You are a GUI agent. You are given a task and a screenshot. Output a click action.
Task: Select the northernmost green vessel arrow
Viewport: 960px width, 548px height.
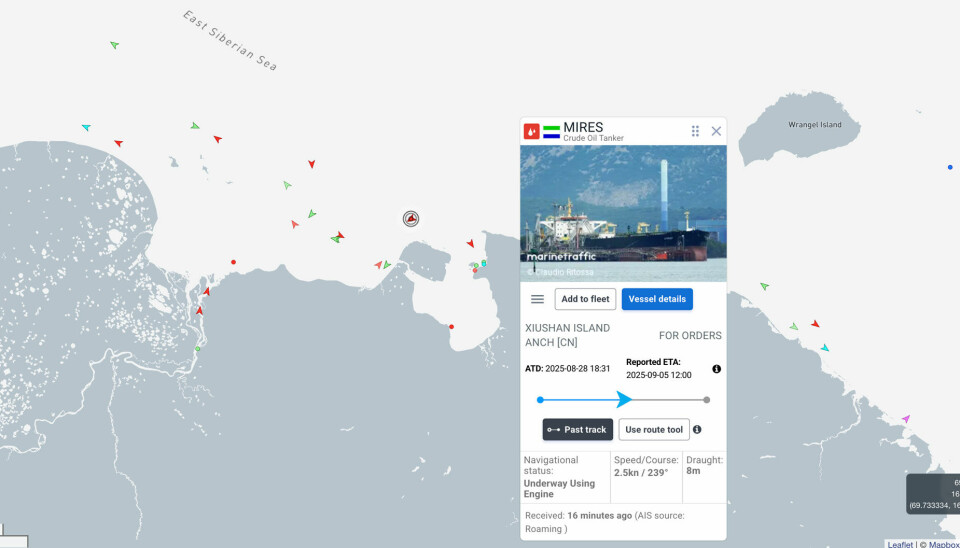[x=114, y=45]
